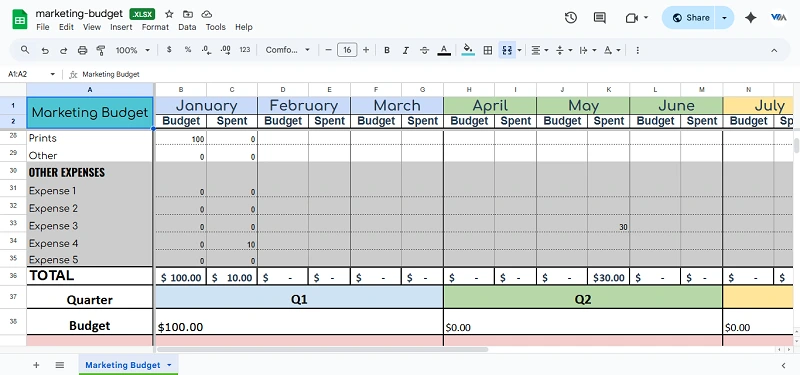Increase font size with plus
The height and width of the screenshot is (375, 800).
(x=366, y=50)
